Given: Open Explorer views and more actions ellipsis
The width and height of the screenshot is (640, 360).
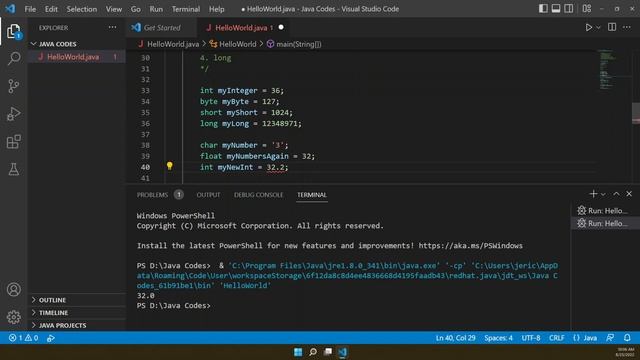Looking at the screenshot, I should 112,27.
